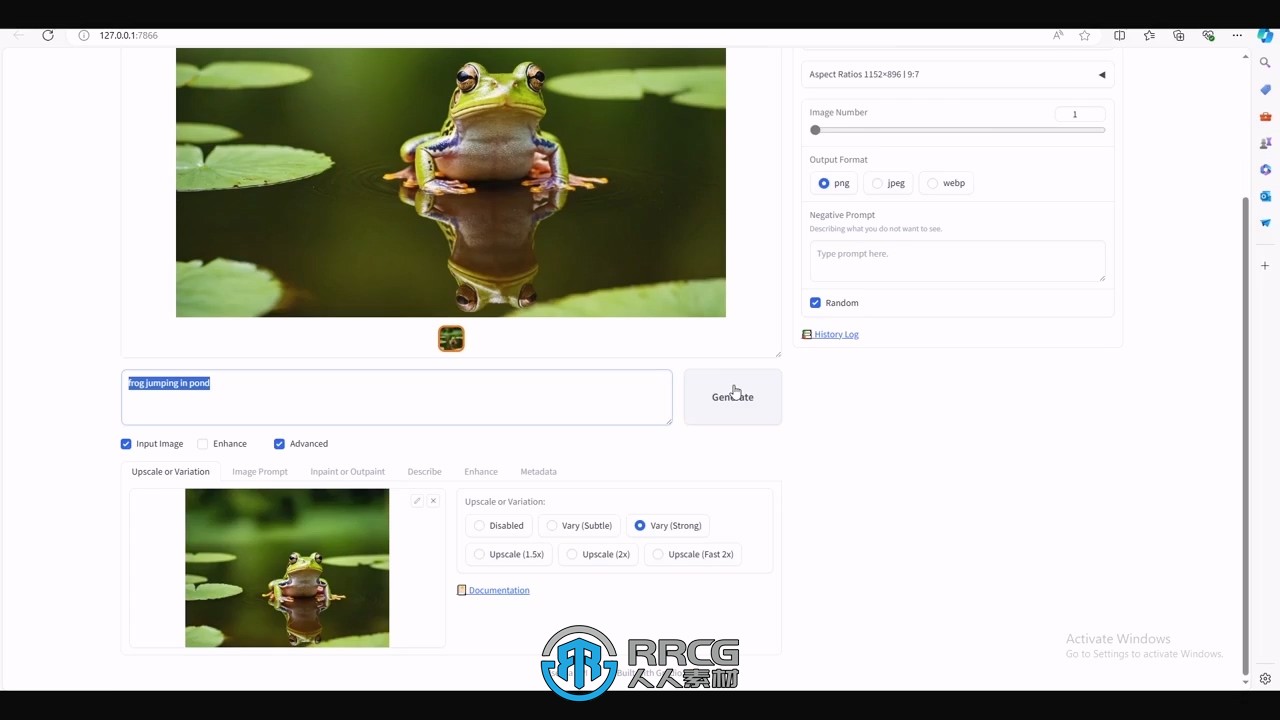Click the page vertical scrollbar thumb

[x=1245, y=435]
